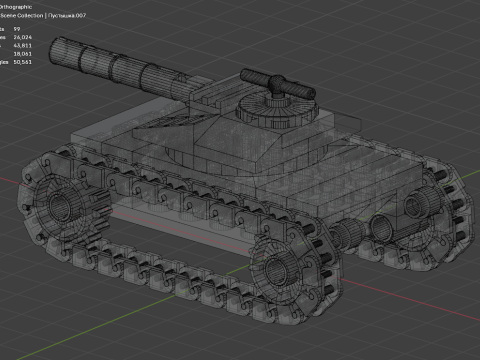This screenshot has height=360, width=480.
Task: Click the statistics value '43,811'
Action: (22, 45)
